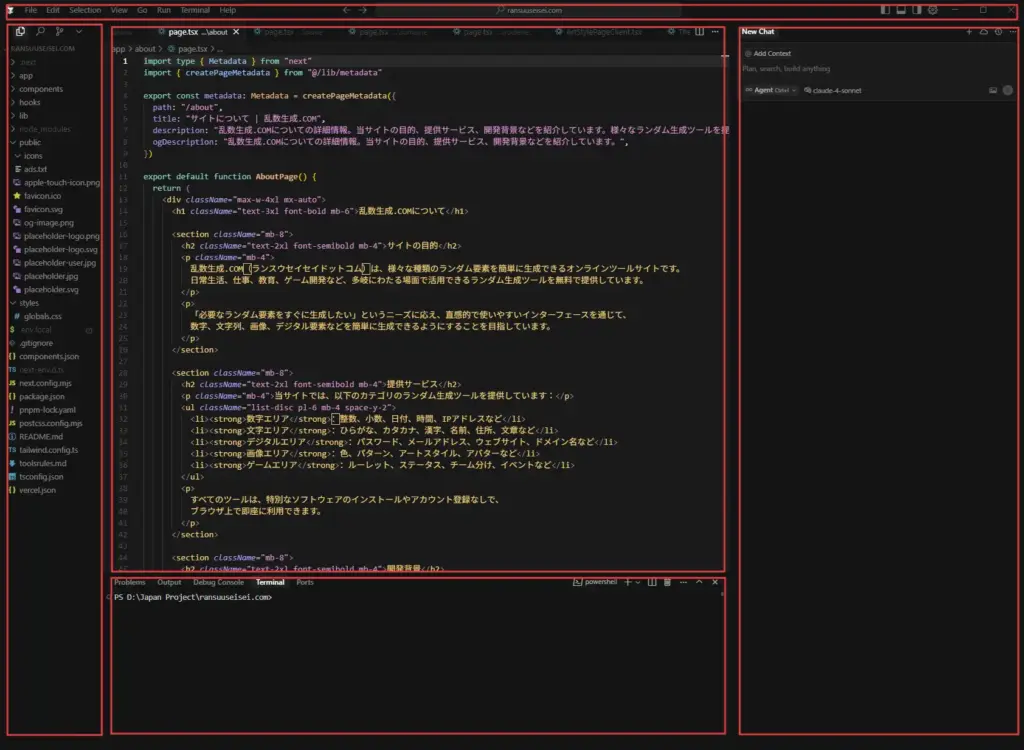1024x750 pixels.
Task: Start a new chat with plus icon
Action: click(968, 31)
